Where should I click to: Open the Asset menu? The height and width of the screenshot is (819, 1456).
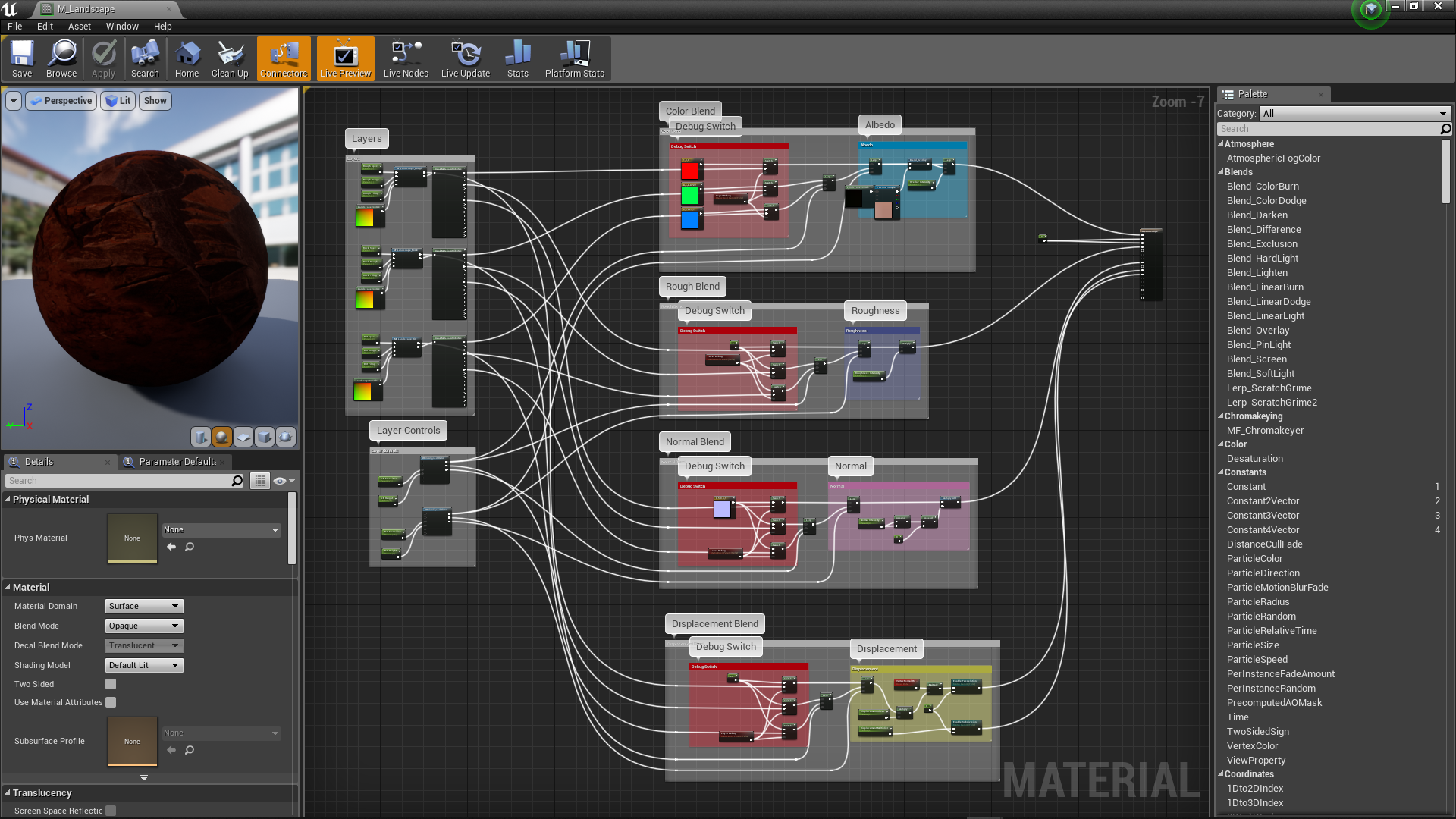(79, 26)
